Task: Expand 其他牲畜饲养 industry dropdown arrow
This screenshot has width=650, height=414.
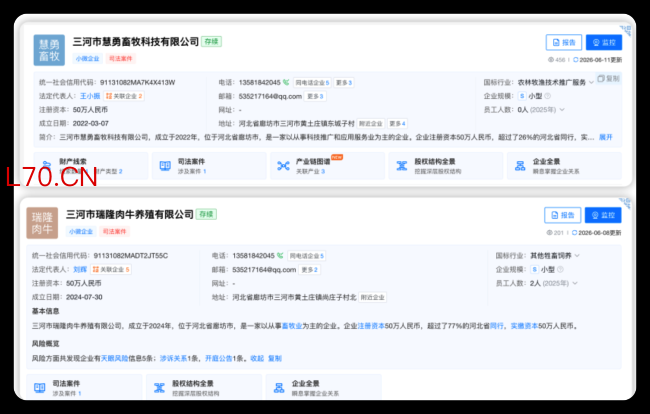Action: coord(577,256)
